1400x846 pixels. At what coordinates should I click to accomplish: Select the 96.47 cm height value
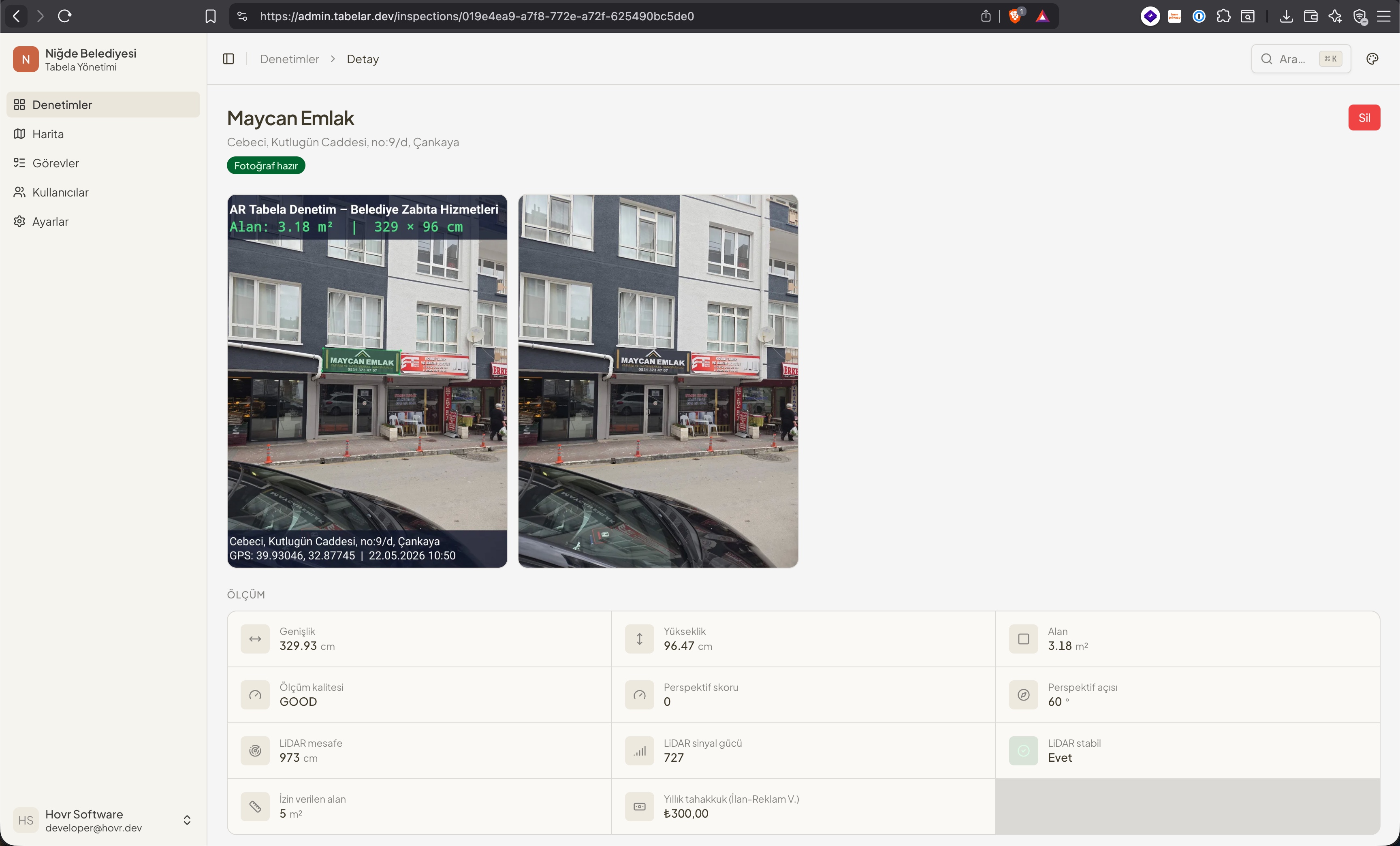(687, 646)
